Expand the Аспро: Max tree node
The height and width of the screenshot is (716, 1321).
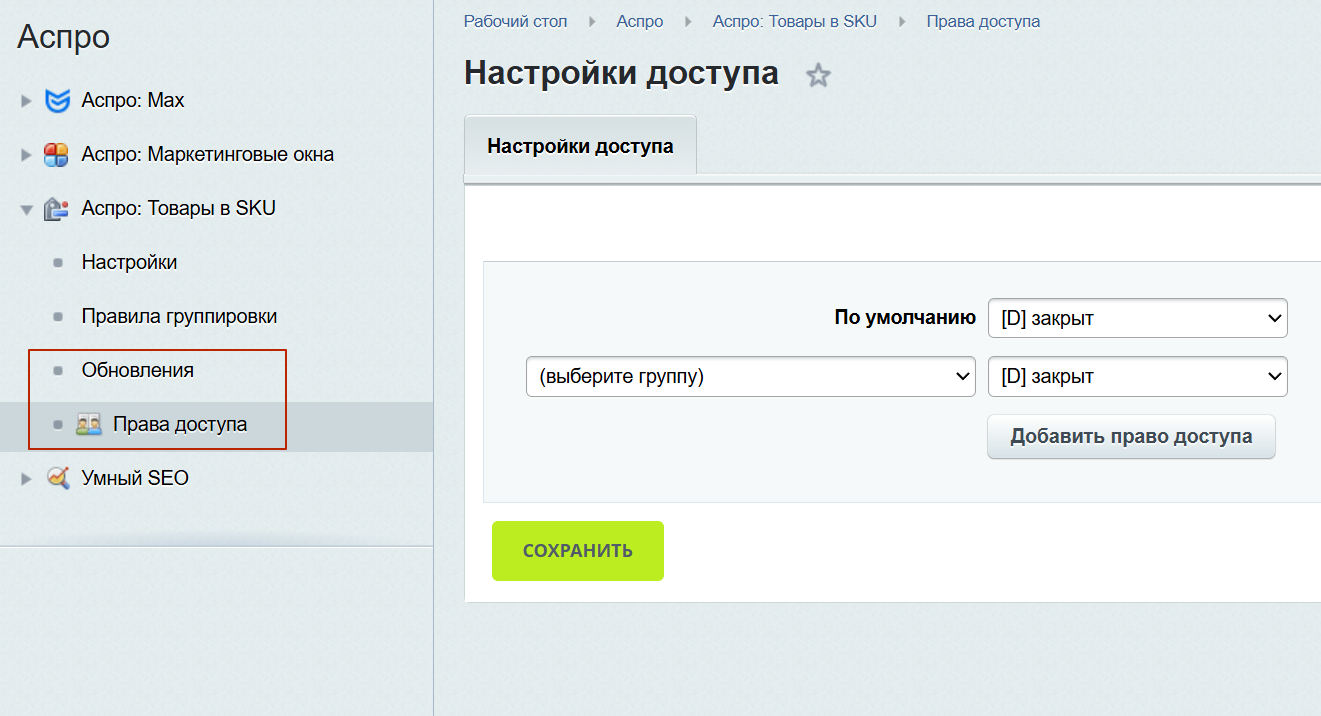pyautogui.click(x=27, y=101)
